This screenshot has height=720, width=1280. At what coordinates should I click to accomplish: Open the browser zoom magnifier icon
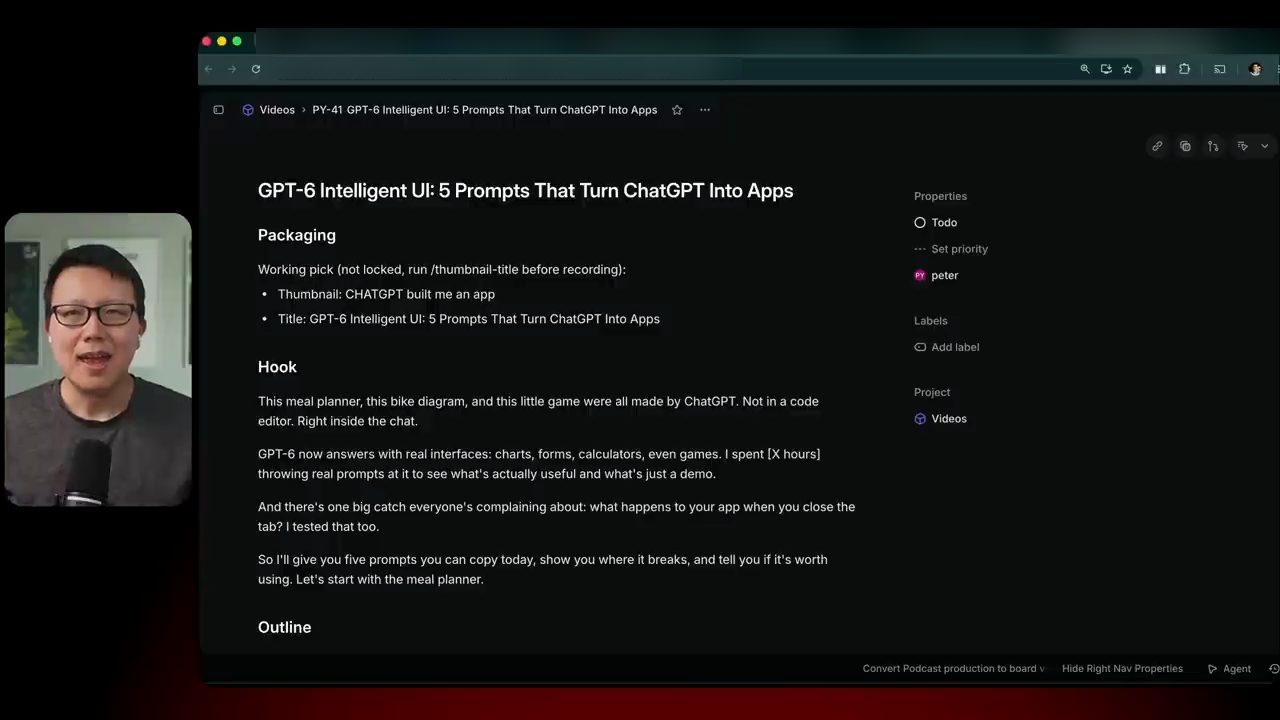pos(1085,69)
